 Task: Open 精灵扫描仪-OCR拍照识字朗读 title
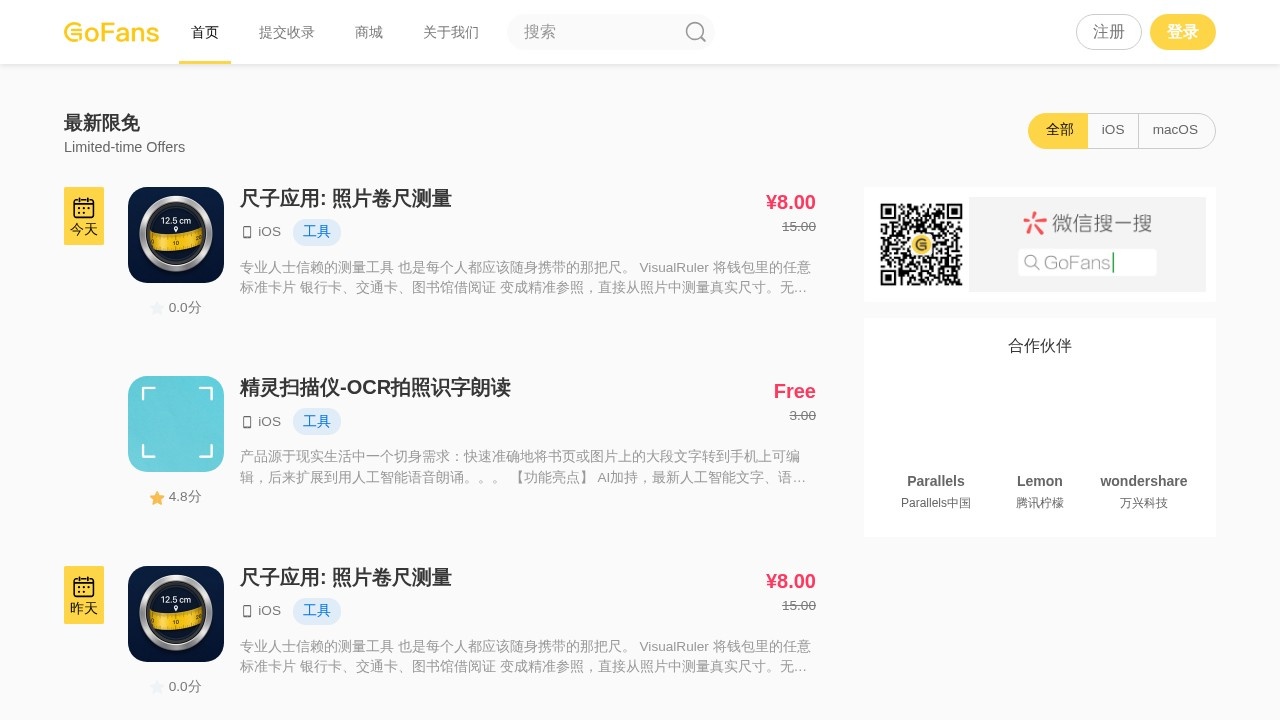375,388
